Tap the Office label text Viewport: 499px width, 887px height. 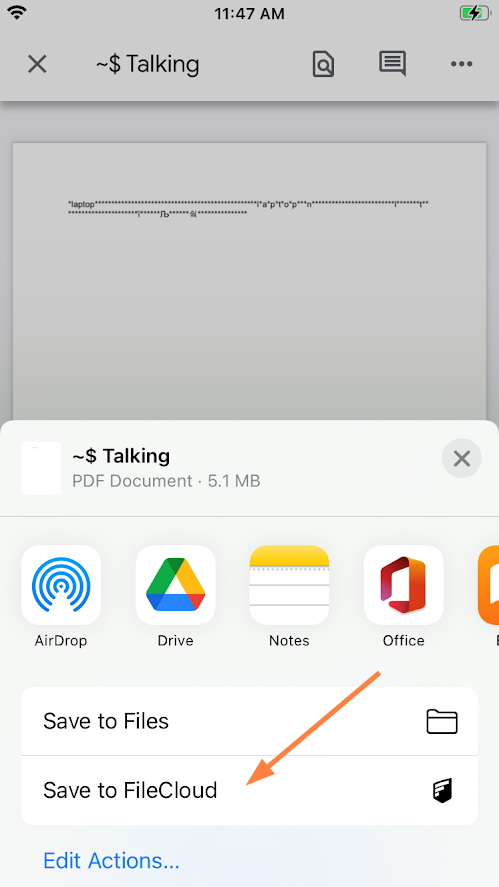pos(403,640)
